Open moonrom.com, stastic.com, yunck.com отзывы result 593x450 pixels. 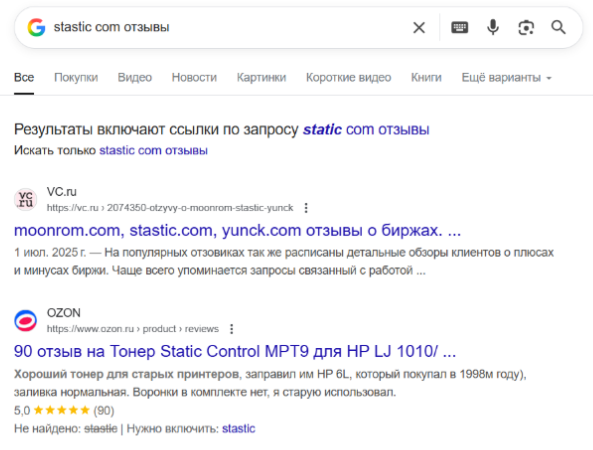[238, 230]
